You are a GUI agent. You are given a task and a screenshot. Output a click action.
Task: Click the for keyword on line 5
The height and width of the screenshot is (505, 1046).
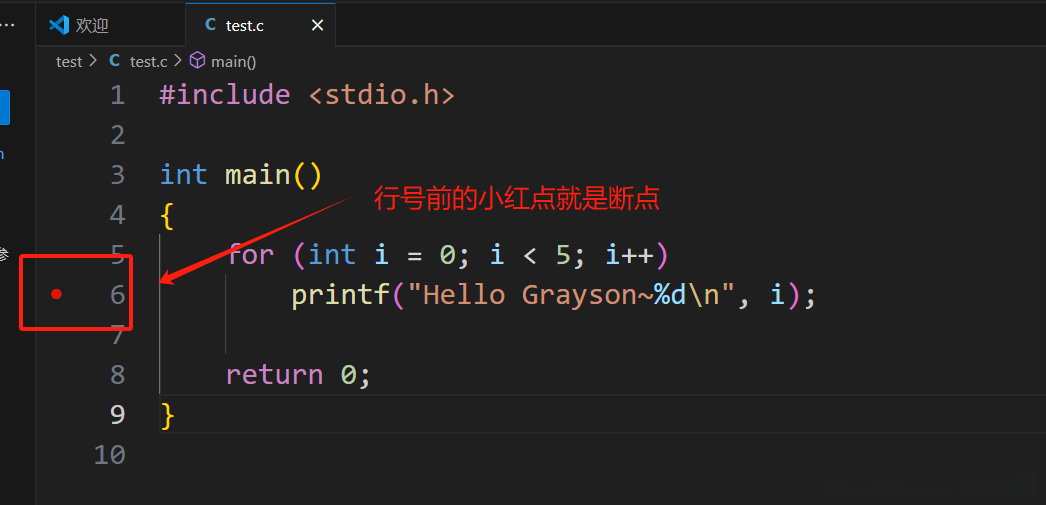pos(251,255)
